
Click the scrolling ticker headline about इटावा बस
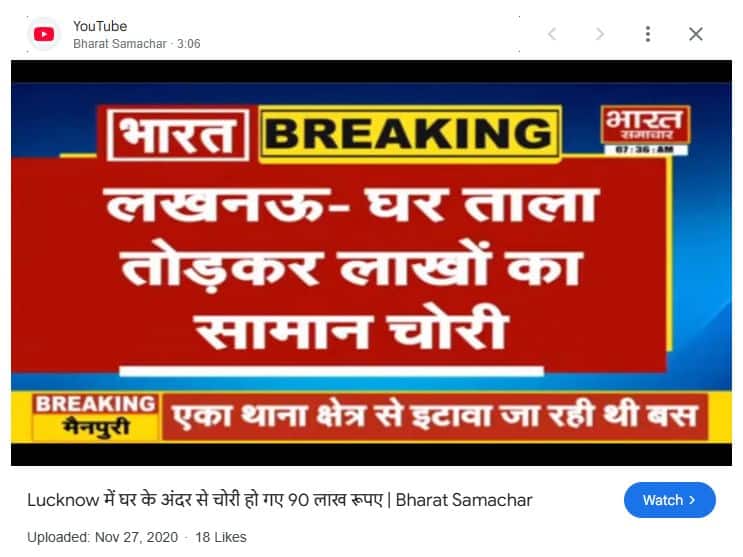pos(435,417)
